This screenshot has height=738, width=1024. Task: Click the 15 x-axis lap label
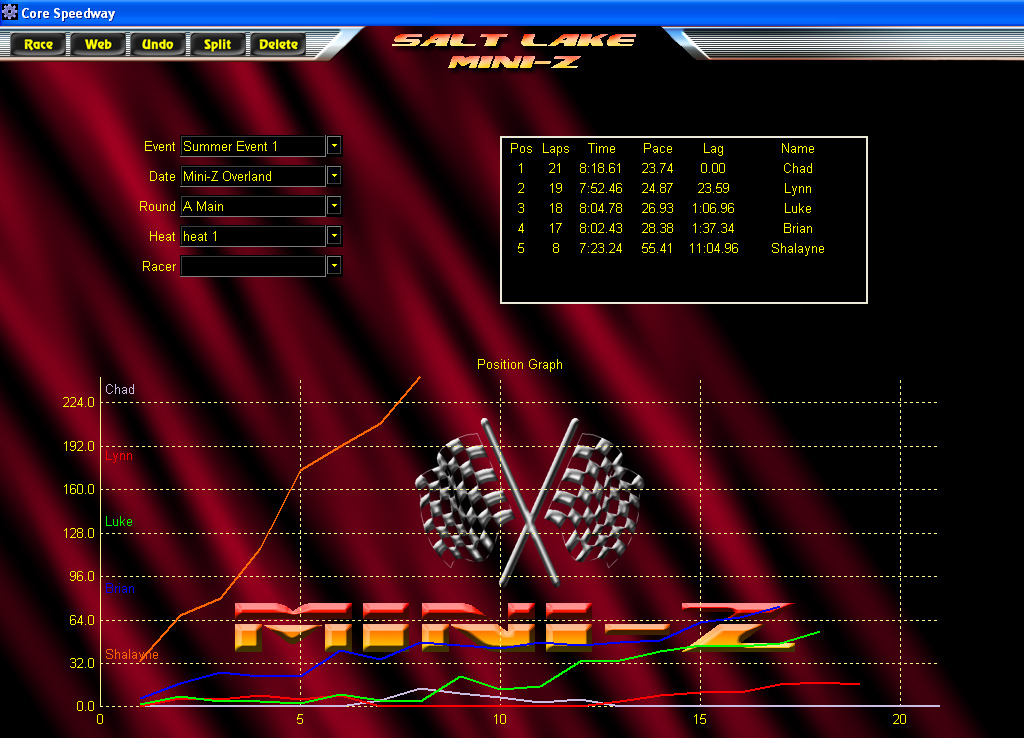700,720
